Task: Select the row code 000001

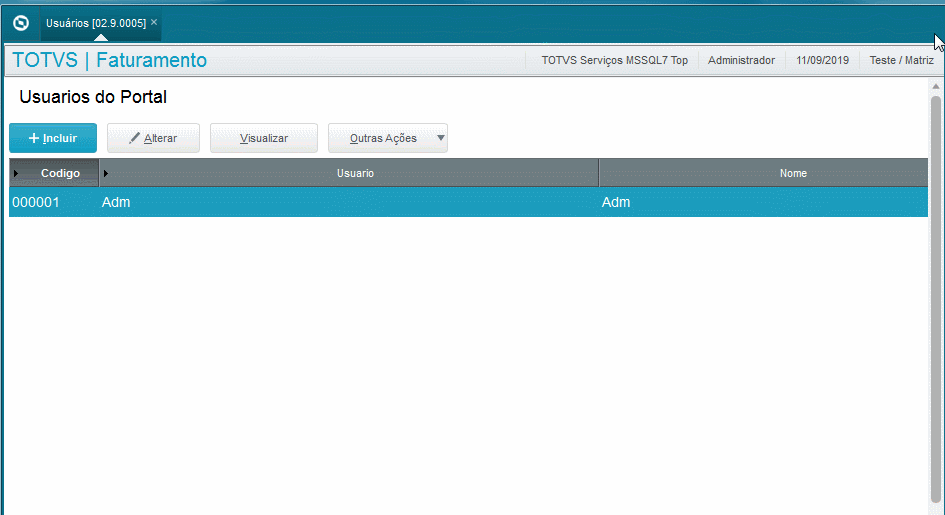Action: click(36, 202)
